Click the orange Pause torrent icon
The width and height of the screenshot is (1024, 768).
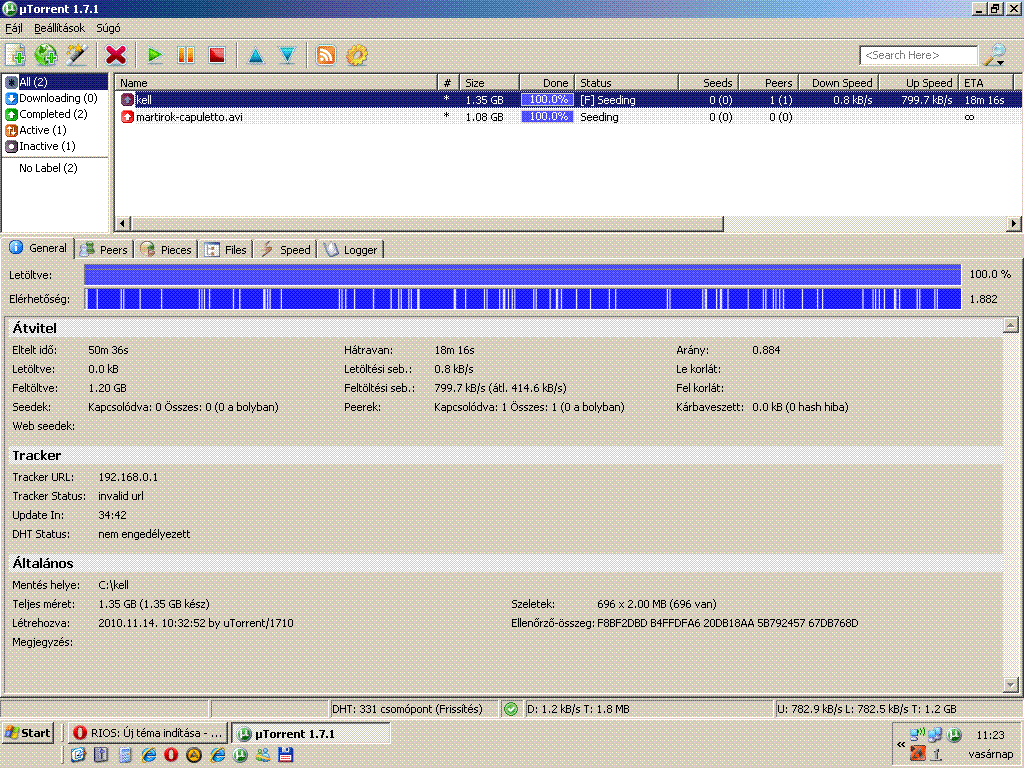point(186,56)
